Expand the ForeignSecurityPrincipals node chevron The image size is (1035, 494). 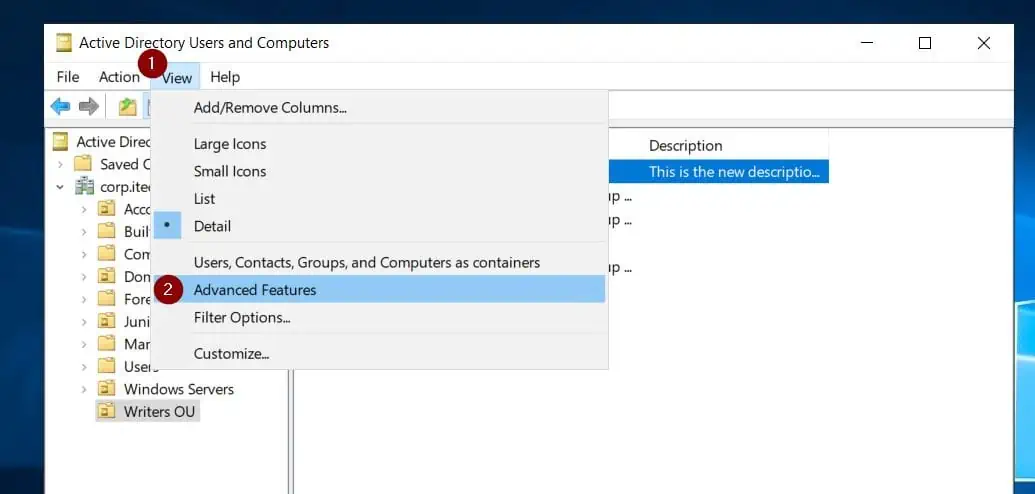[84, 299]
